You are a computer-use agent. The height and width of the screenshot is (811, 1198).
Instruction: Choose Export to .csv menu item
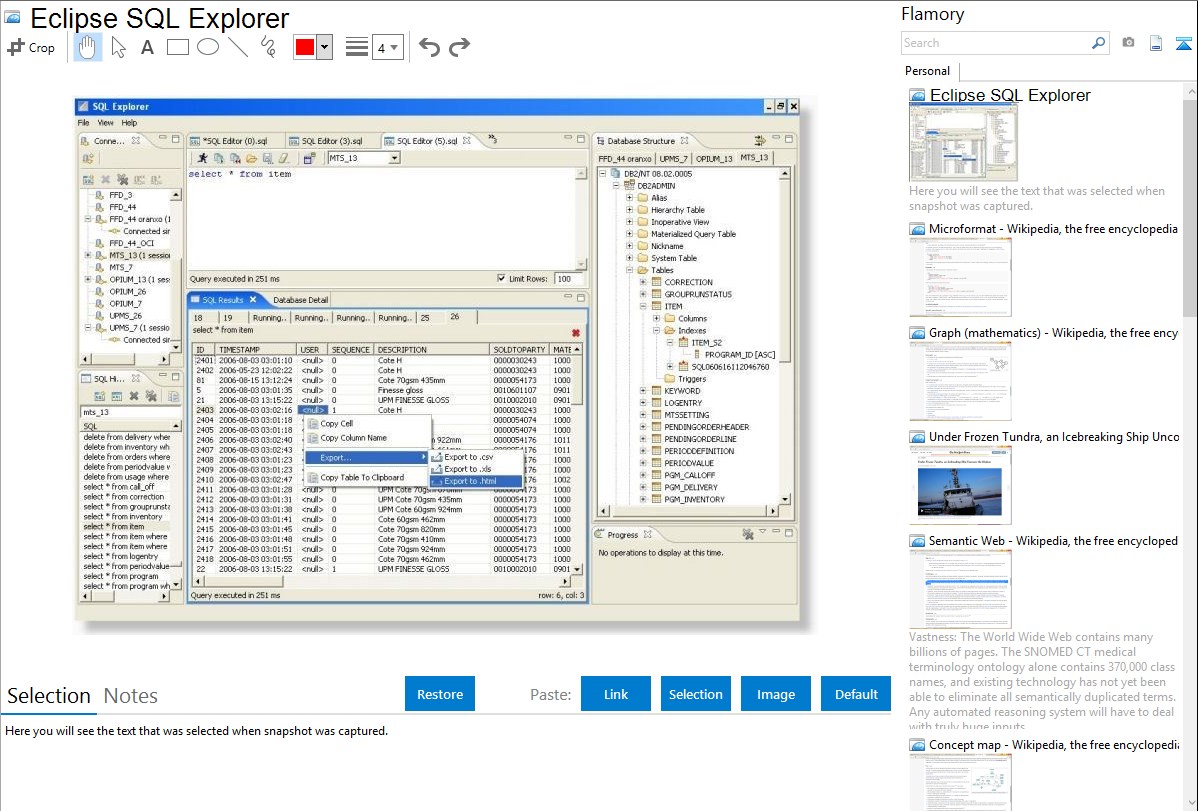pos(475,456)
